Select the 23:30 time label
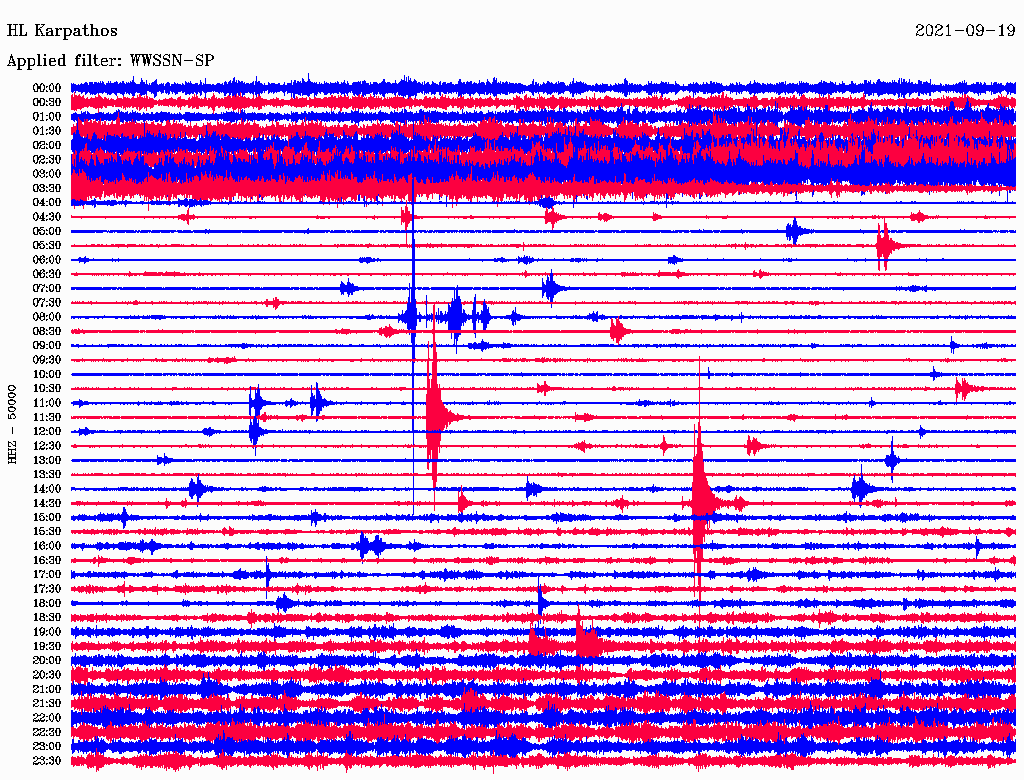 tap(47, 761)
